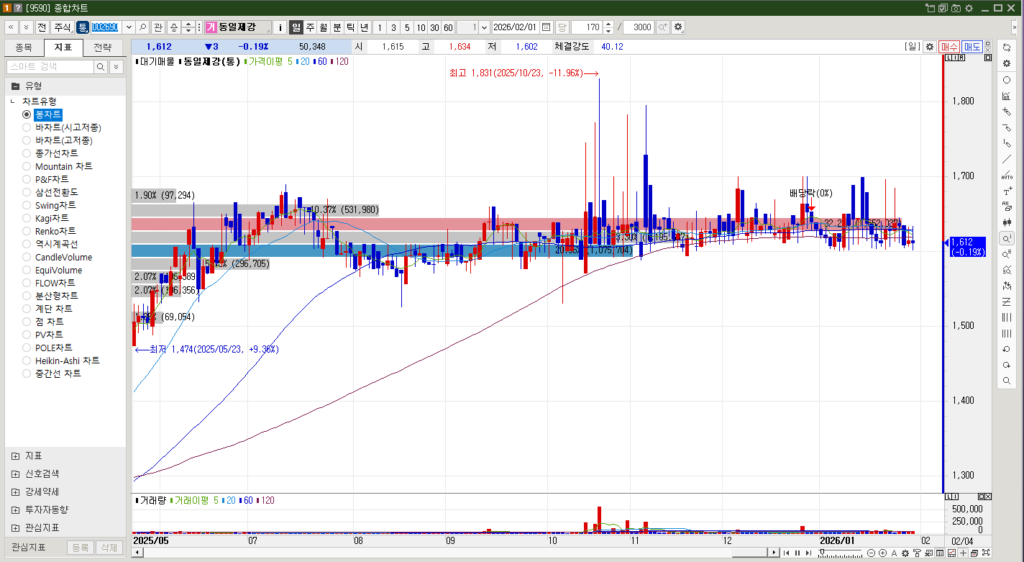Click the stock search magnifier icon
Viewport: 1024px width, 562px height.
143,26
